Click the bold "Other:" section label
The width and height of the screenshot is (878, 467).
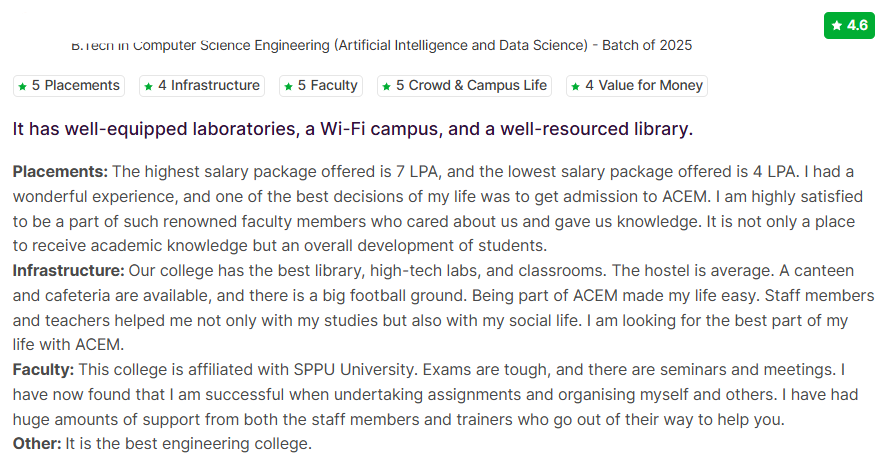(37, 443)
